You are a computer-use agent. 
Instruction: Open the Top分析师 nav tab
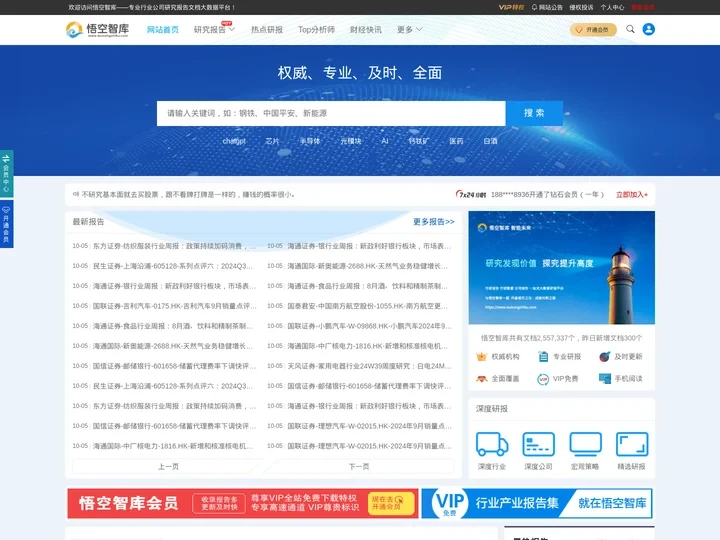coord(316,30)
